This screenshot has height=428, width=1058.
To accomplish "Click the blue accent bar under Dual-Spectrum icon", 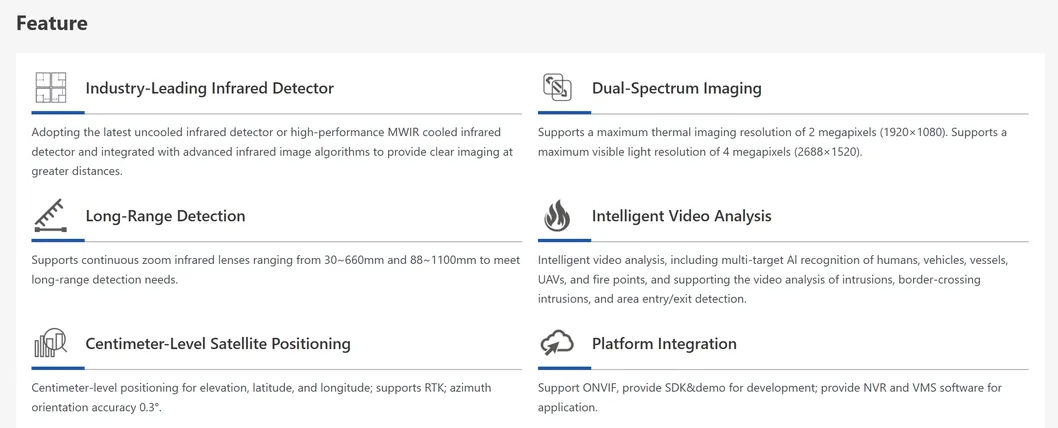I will [x=564, y=113].
